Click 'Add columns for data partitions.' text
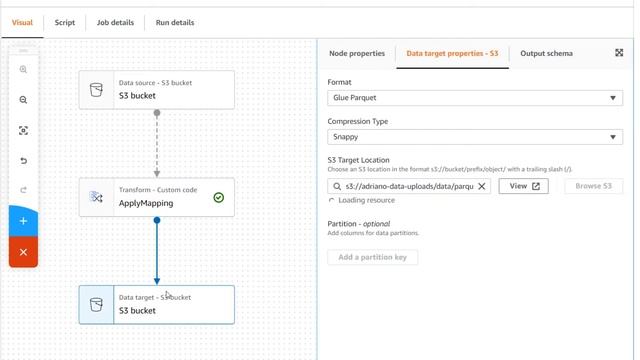The height and width of the screenshot is (360, 640). 373,233
